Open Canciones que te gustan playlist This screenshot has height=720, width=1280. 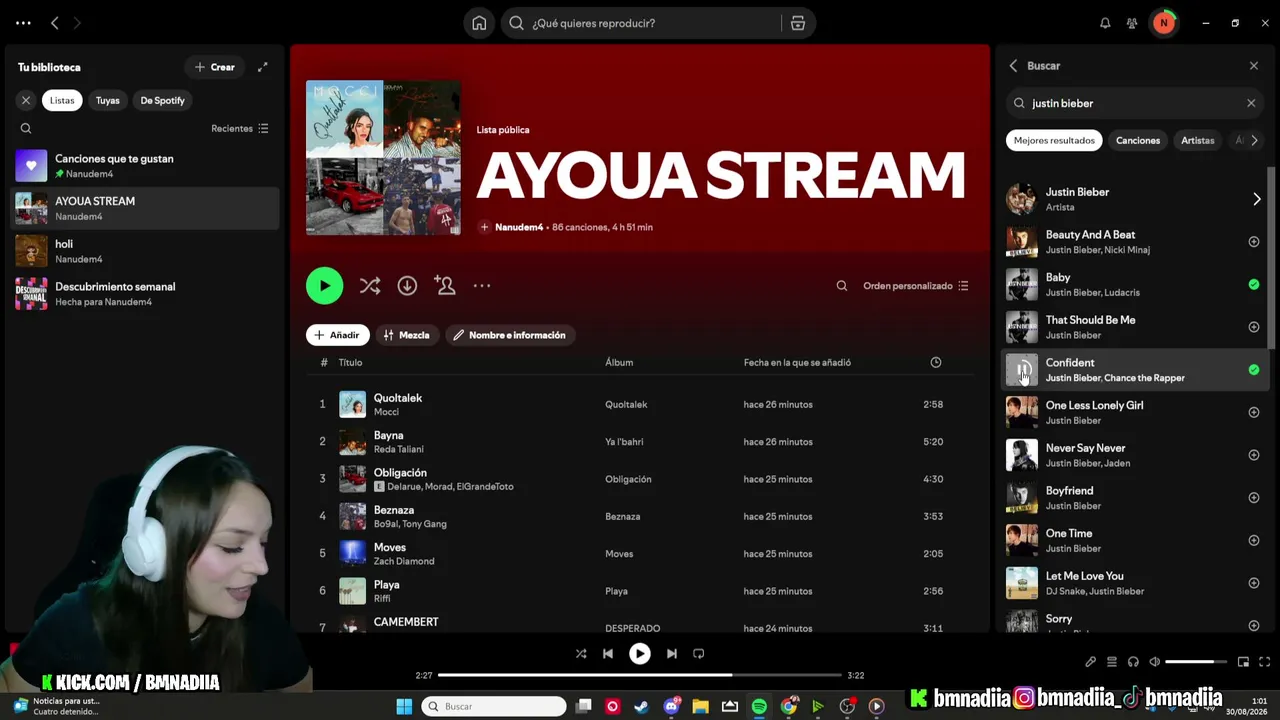coord(146,165)
